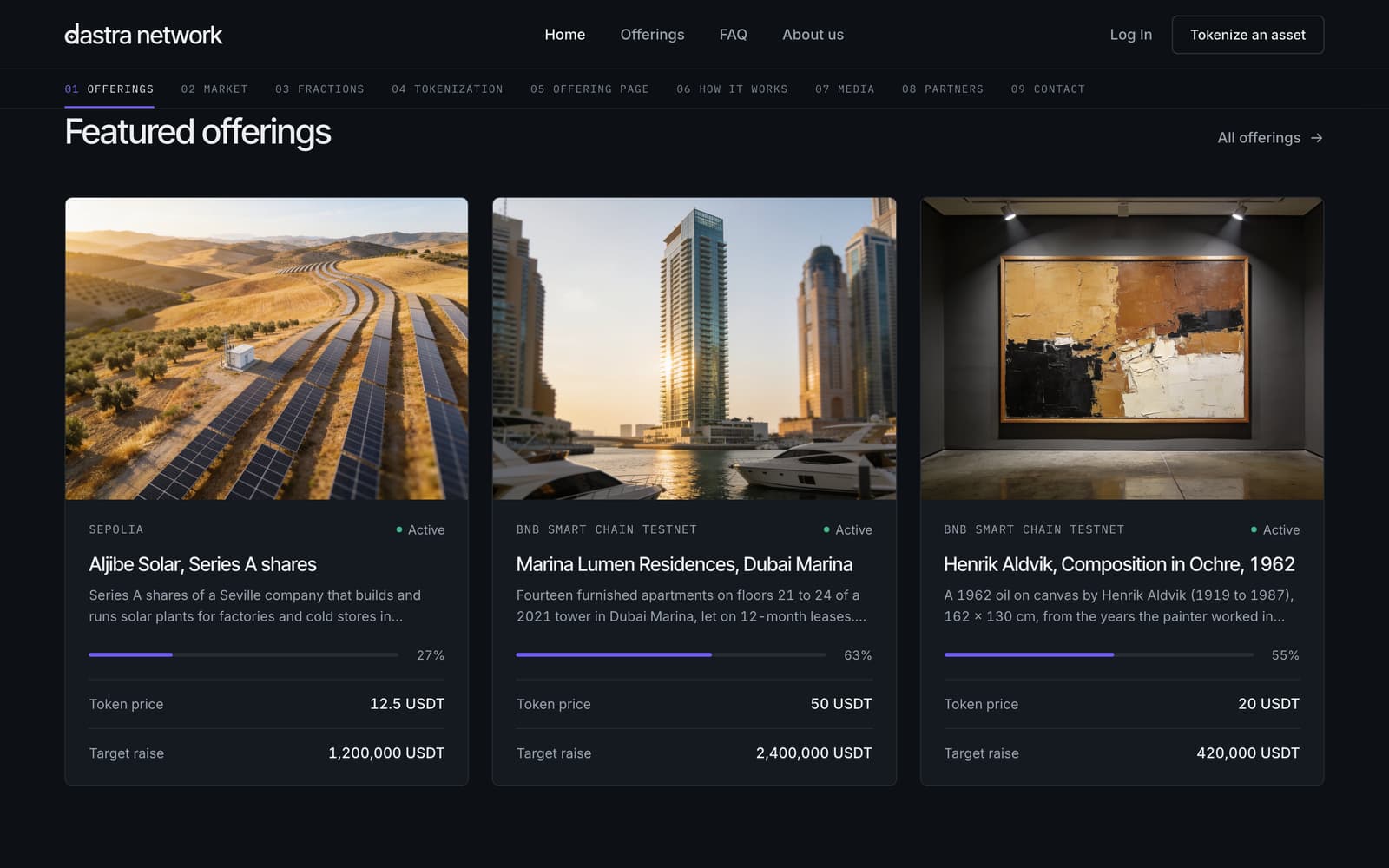The height and width of the screenshot is (868, 1389).
Task: Go to the 04 Tokenization section
Action: [447, 89]
